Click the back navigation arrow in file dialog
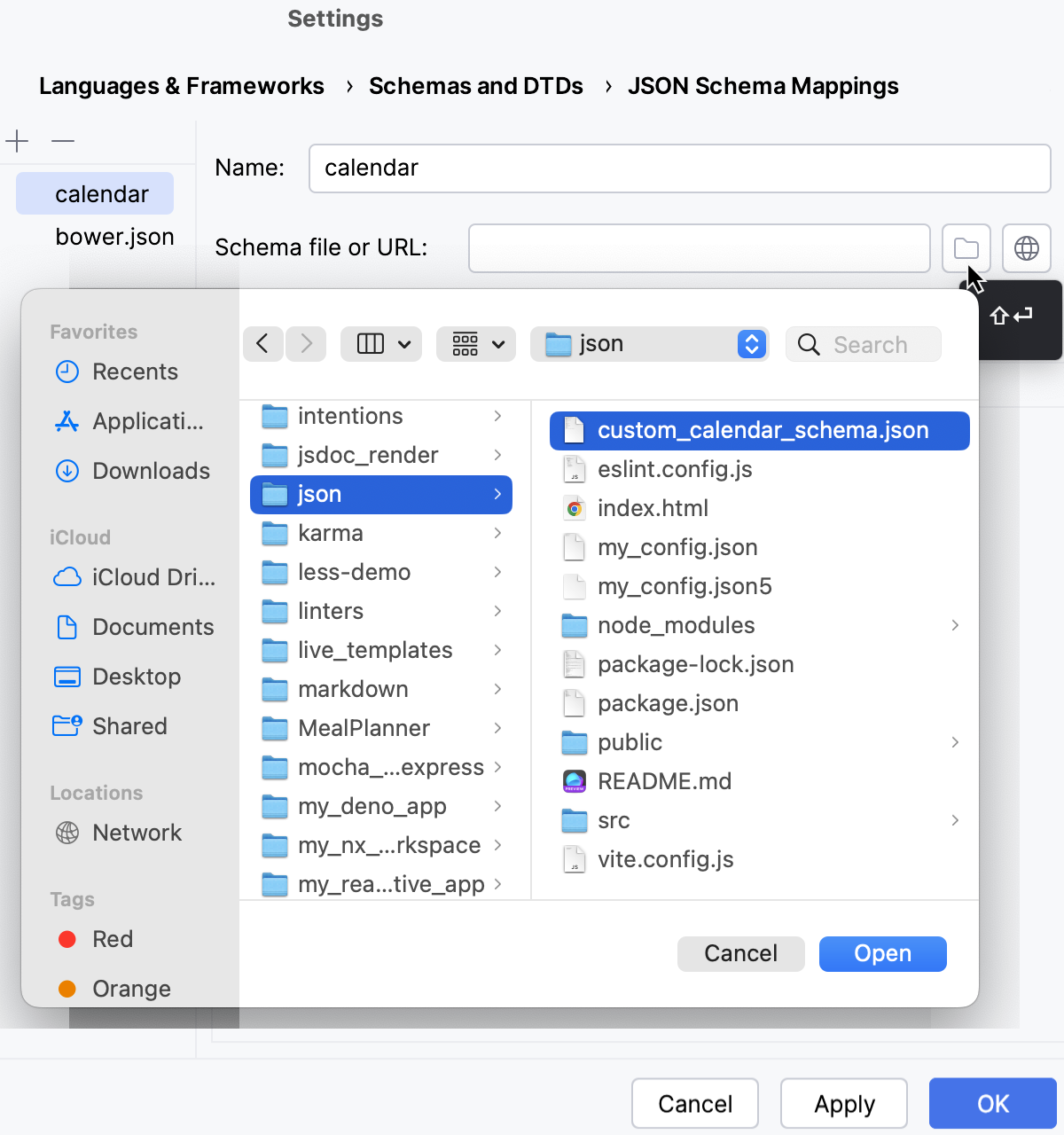1064x1135 pixels. pos(262,344)
